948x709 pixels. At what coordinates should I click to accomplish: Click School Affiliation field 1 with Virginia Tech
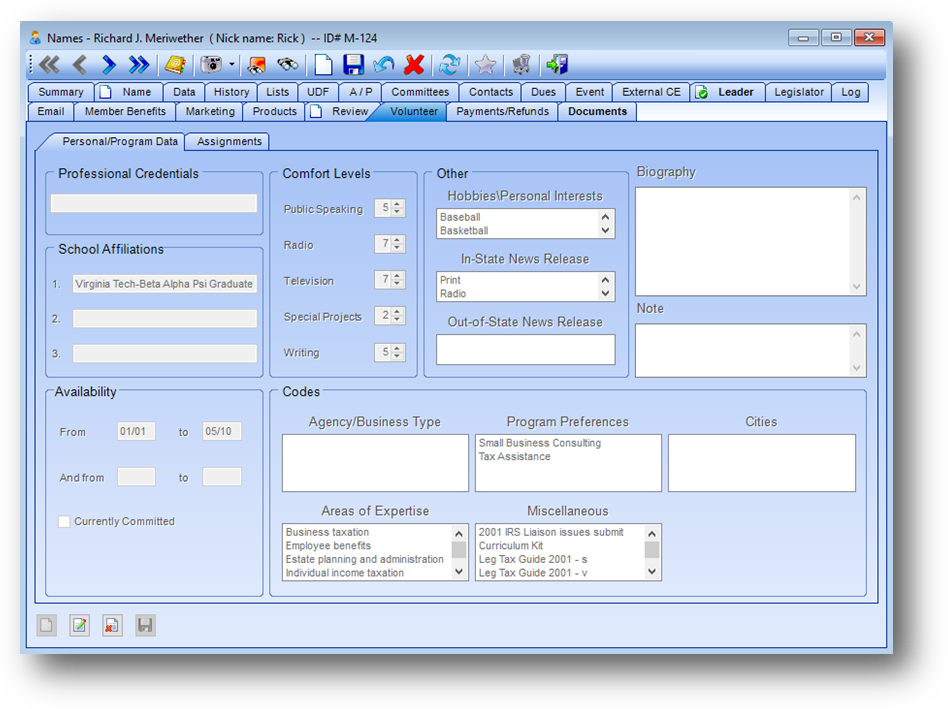pos(164,283)
